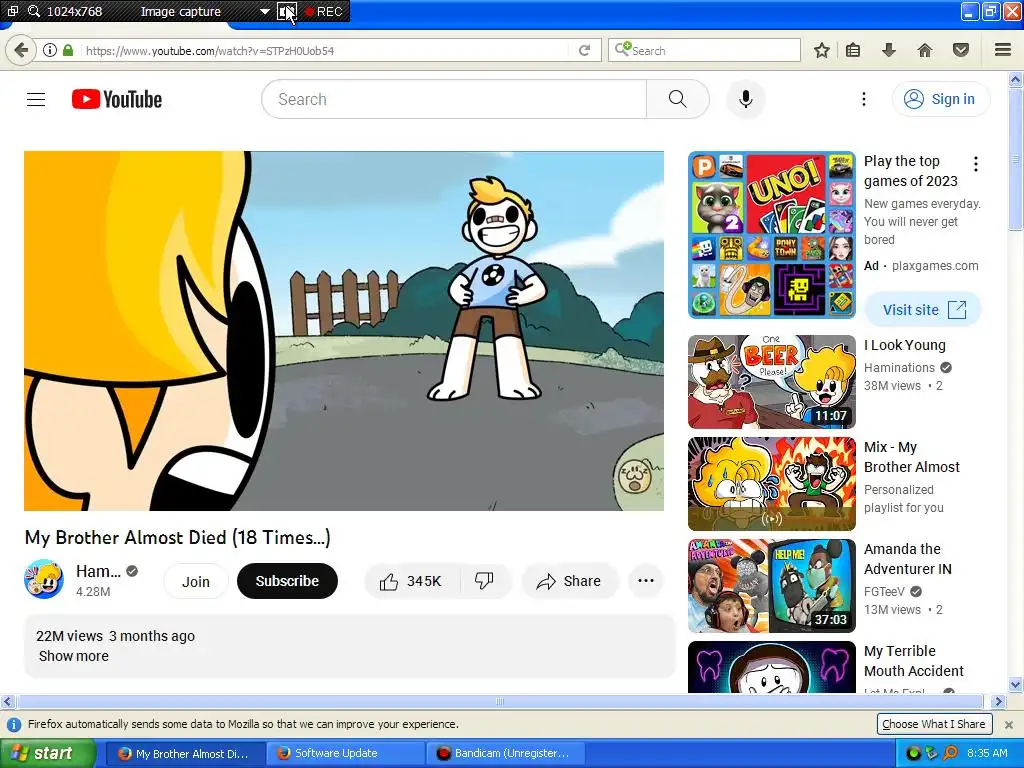Activate voice search microphone
Screen dimensions: 1024x768
click(x=746, y=99)
